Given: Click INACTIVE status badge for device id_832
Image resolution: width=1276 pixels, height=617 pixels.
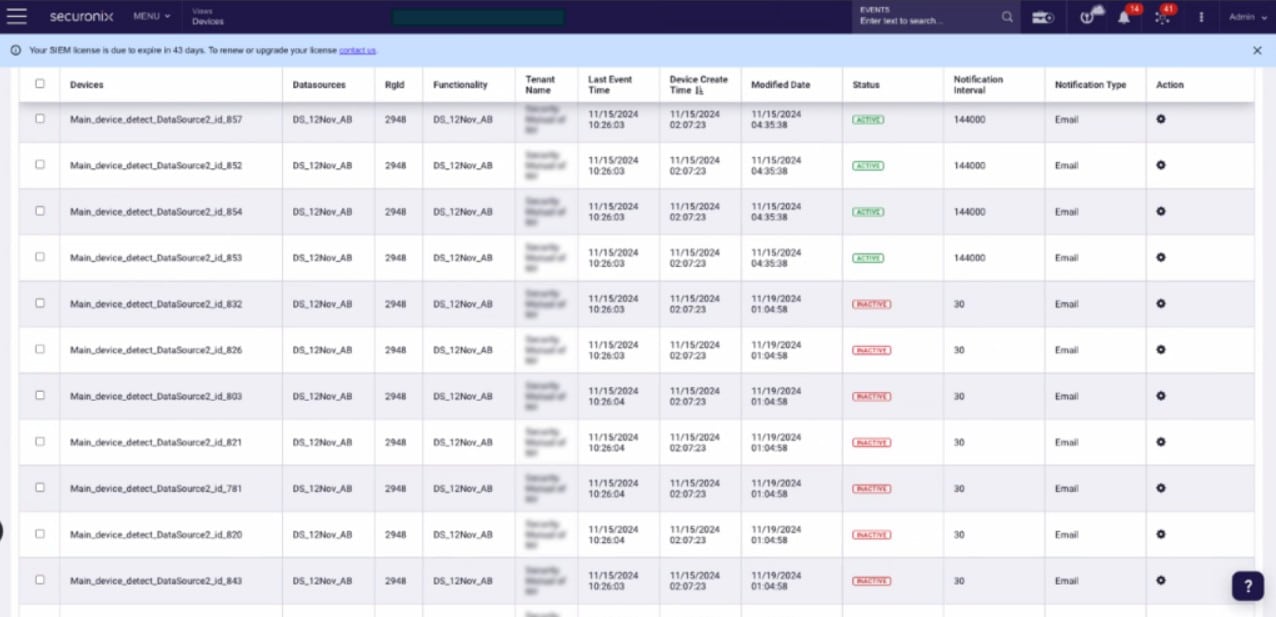Looking at the screenshot, I should [x=871, y=304].
